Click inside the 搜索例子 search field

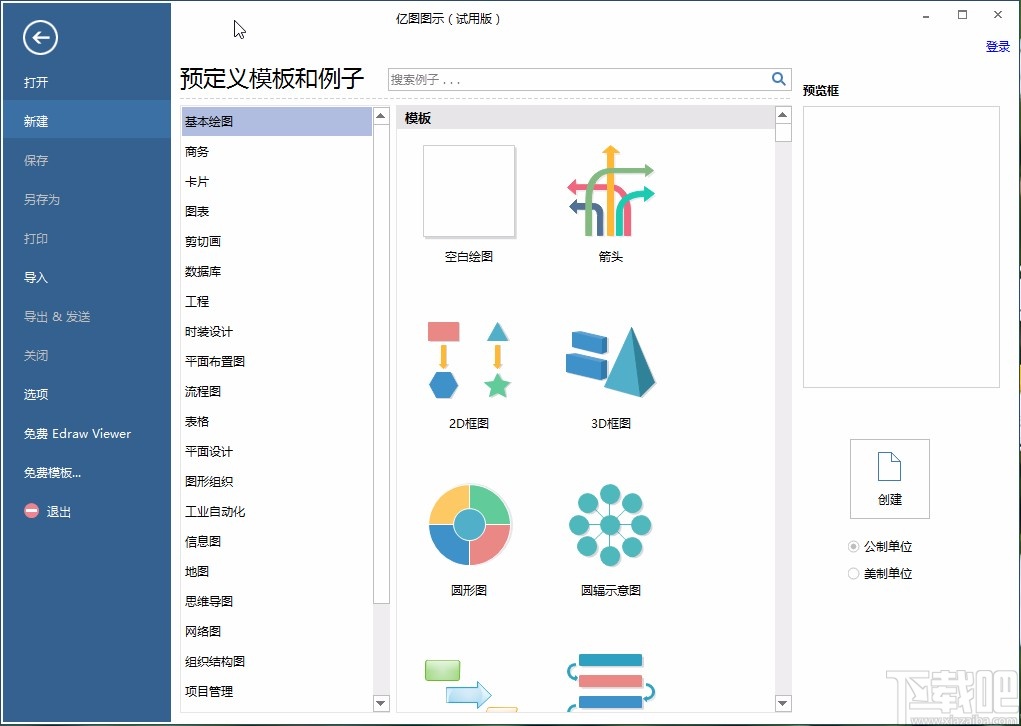click(570, 78)
